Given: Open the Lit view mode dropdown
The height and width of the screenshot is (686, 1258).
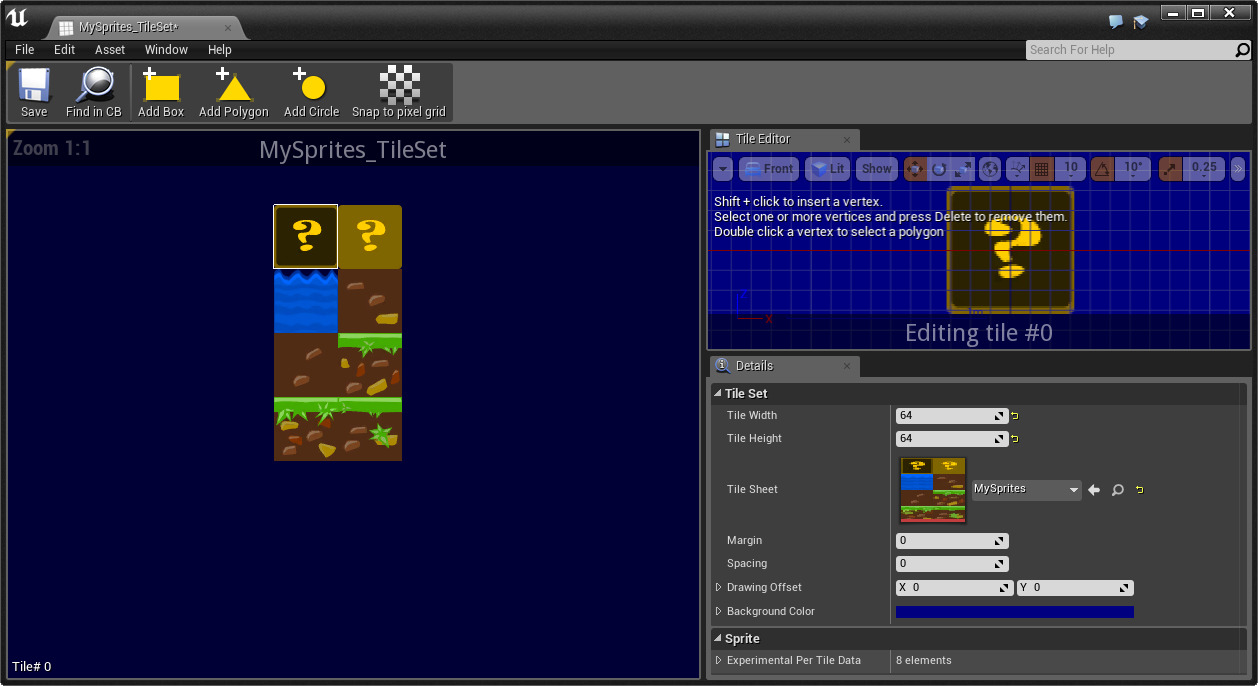Looking at the screenshot, I should (x=828, y=169).
